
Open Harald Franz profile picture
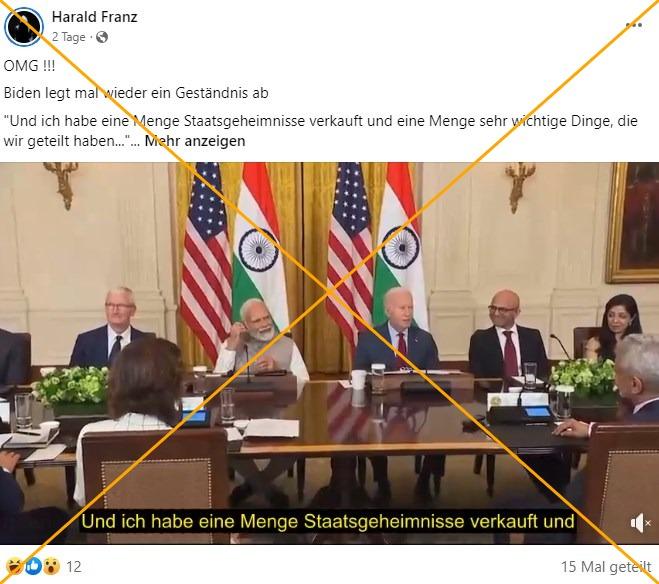tap(24, 26)
